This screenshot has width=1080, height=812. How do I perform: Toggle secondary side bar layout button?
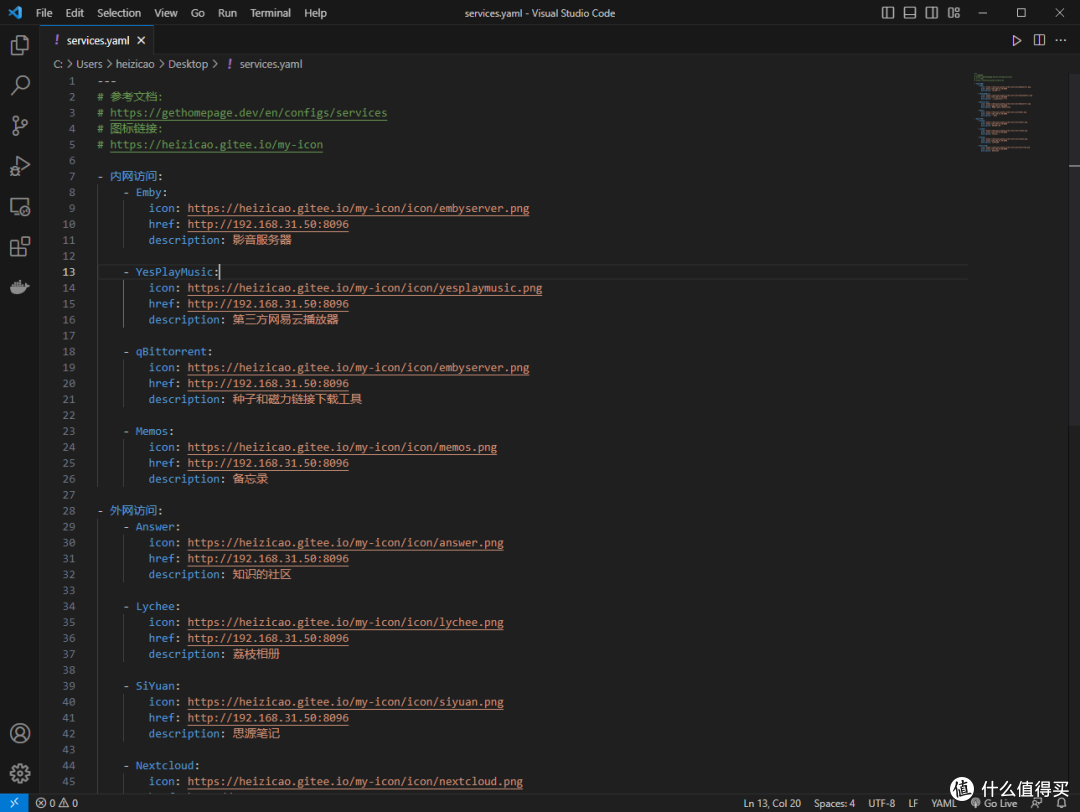(x=932, y=13)
